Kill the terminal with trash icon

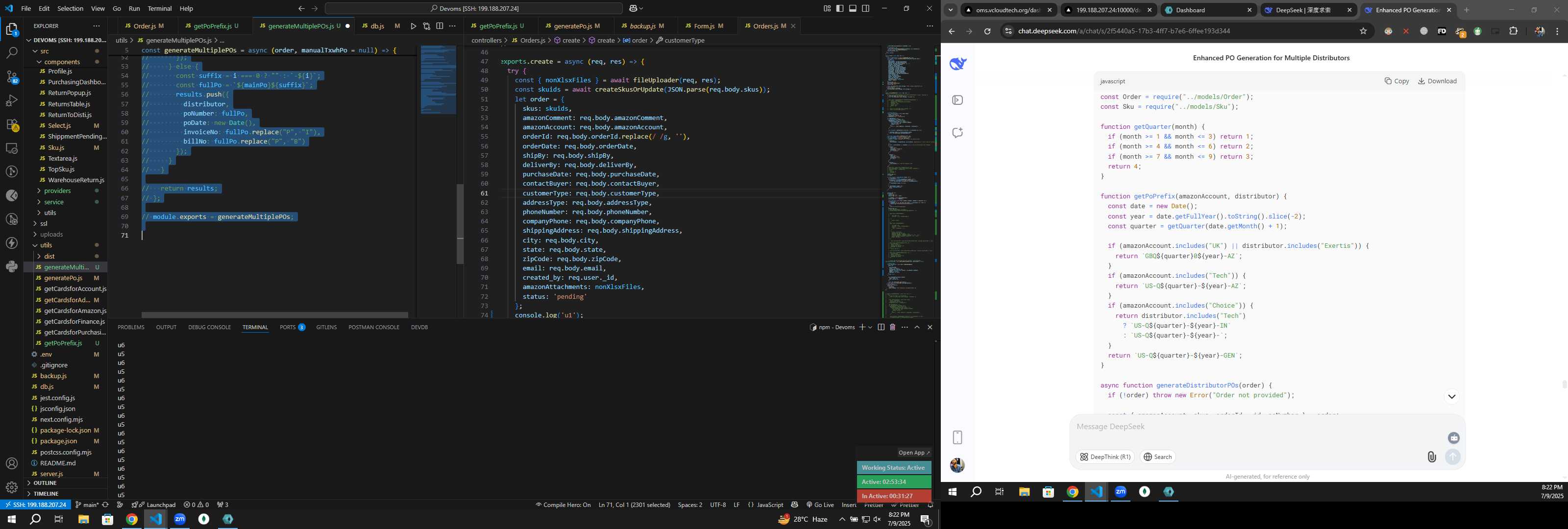click(892, 327)
